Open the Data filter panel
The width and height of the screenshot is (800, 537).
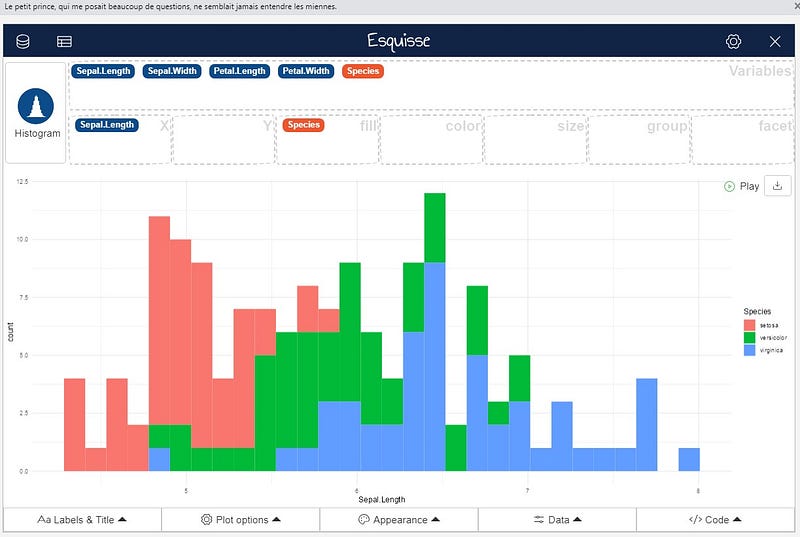557,520
